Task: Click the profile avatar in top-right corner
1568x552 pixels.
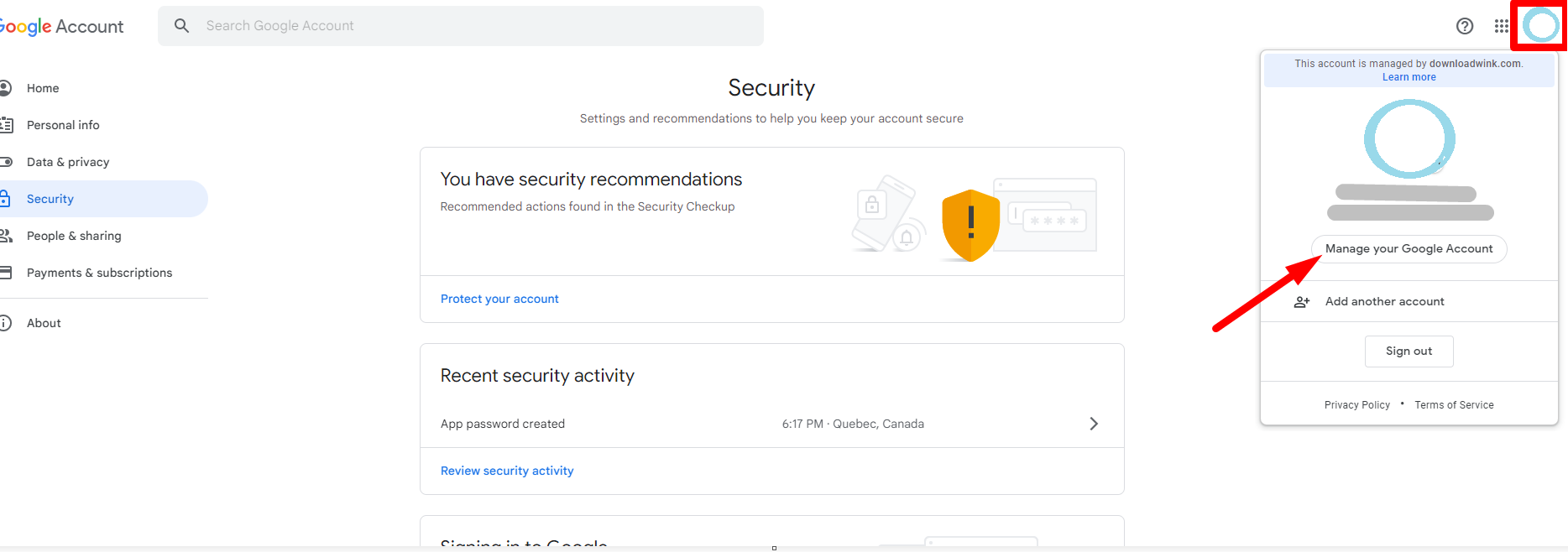Action: point(1541,26)
